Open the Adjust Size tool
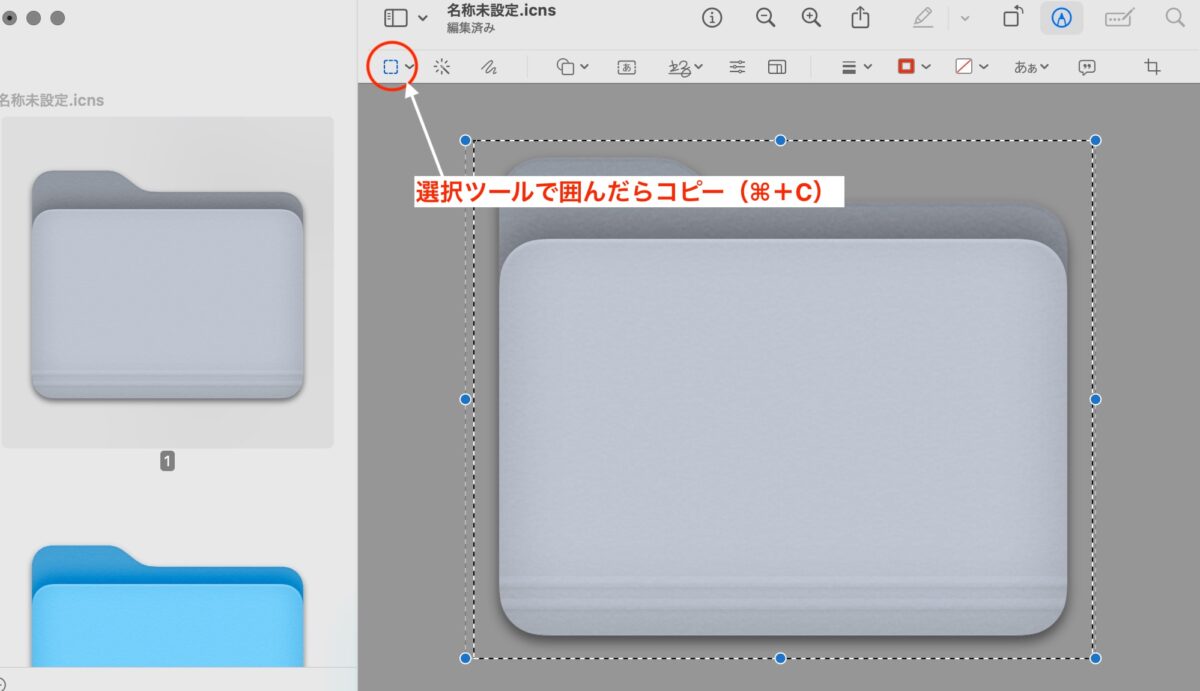 777,67
